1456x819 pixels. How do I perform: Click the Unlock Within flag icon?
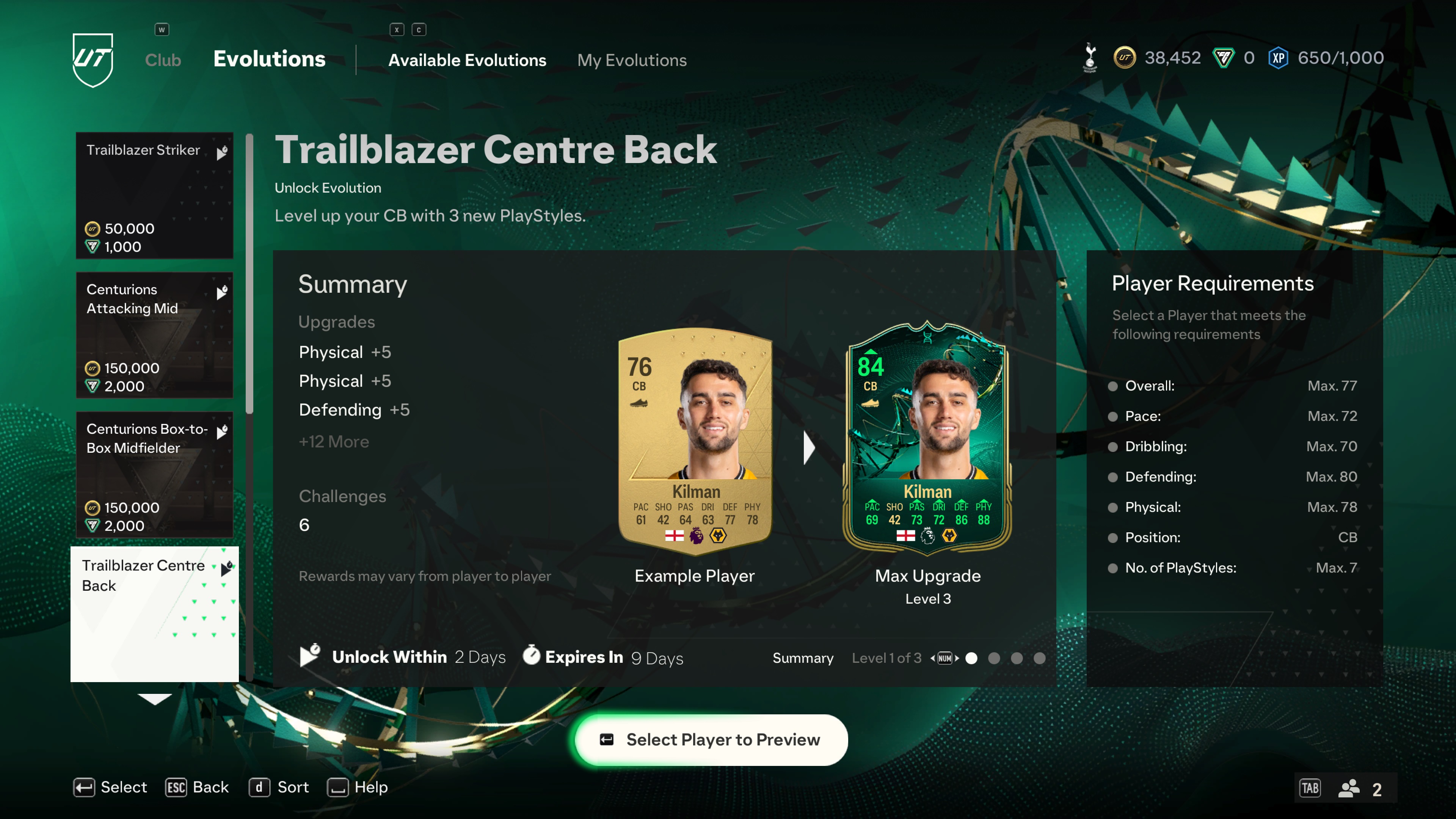[x=310, y=656]
